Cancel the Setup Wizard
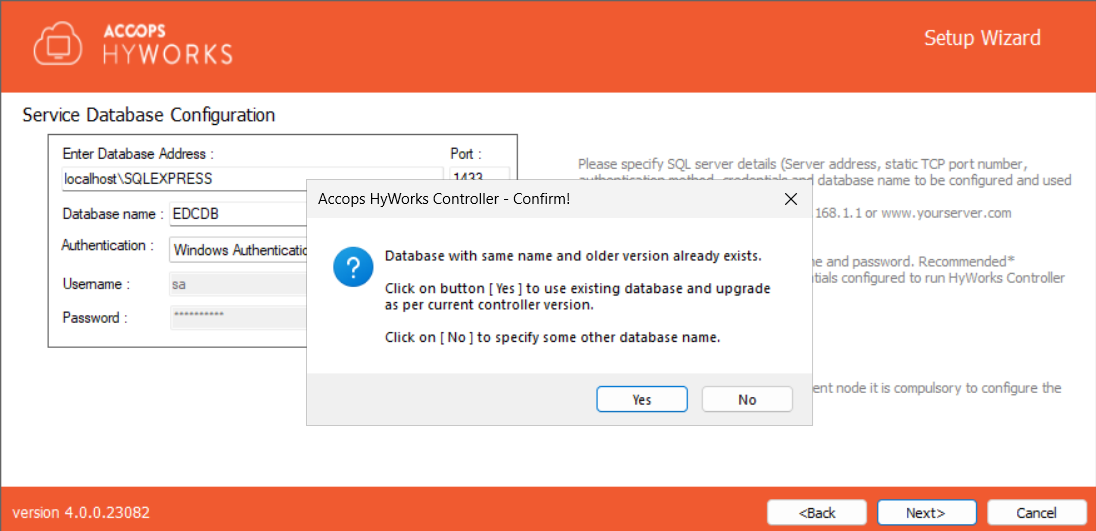The image size is (1096, 531). [x=1036, y=512]
